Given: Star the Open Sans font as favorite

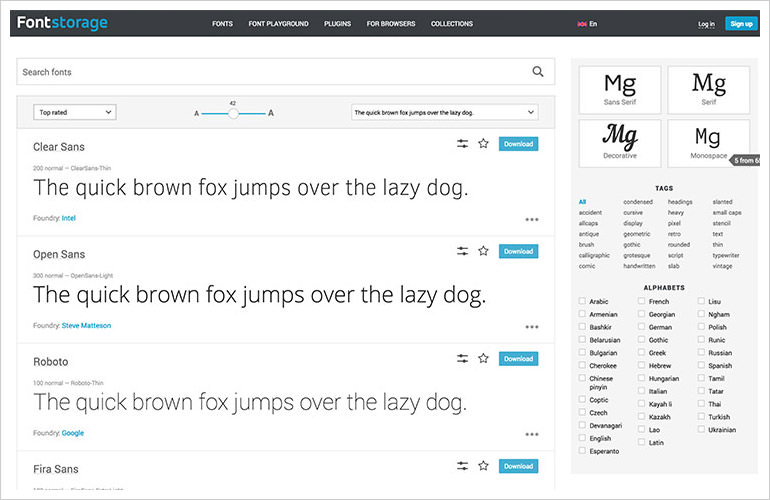Looking at the screenshot, I should (483, 251).
